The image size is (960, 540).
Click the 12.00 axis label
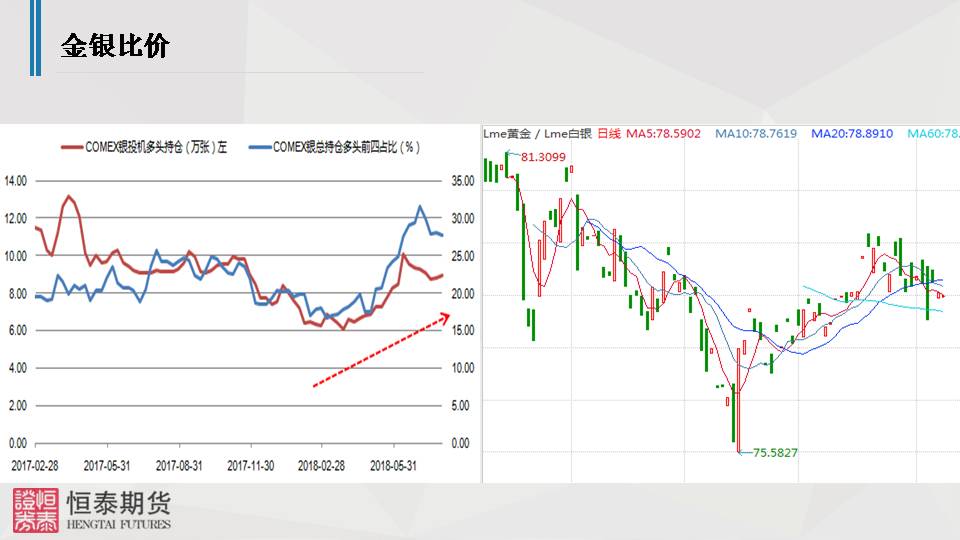coord(15,219)
